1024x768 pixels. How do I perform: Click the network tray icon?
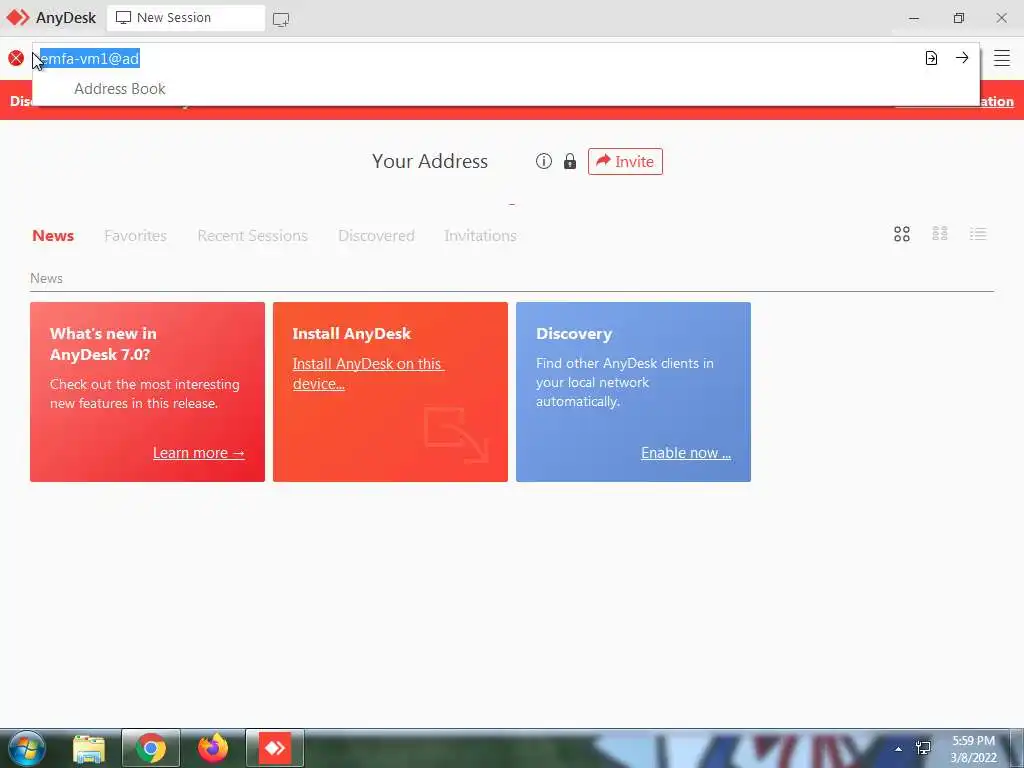tap(923, 748)
